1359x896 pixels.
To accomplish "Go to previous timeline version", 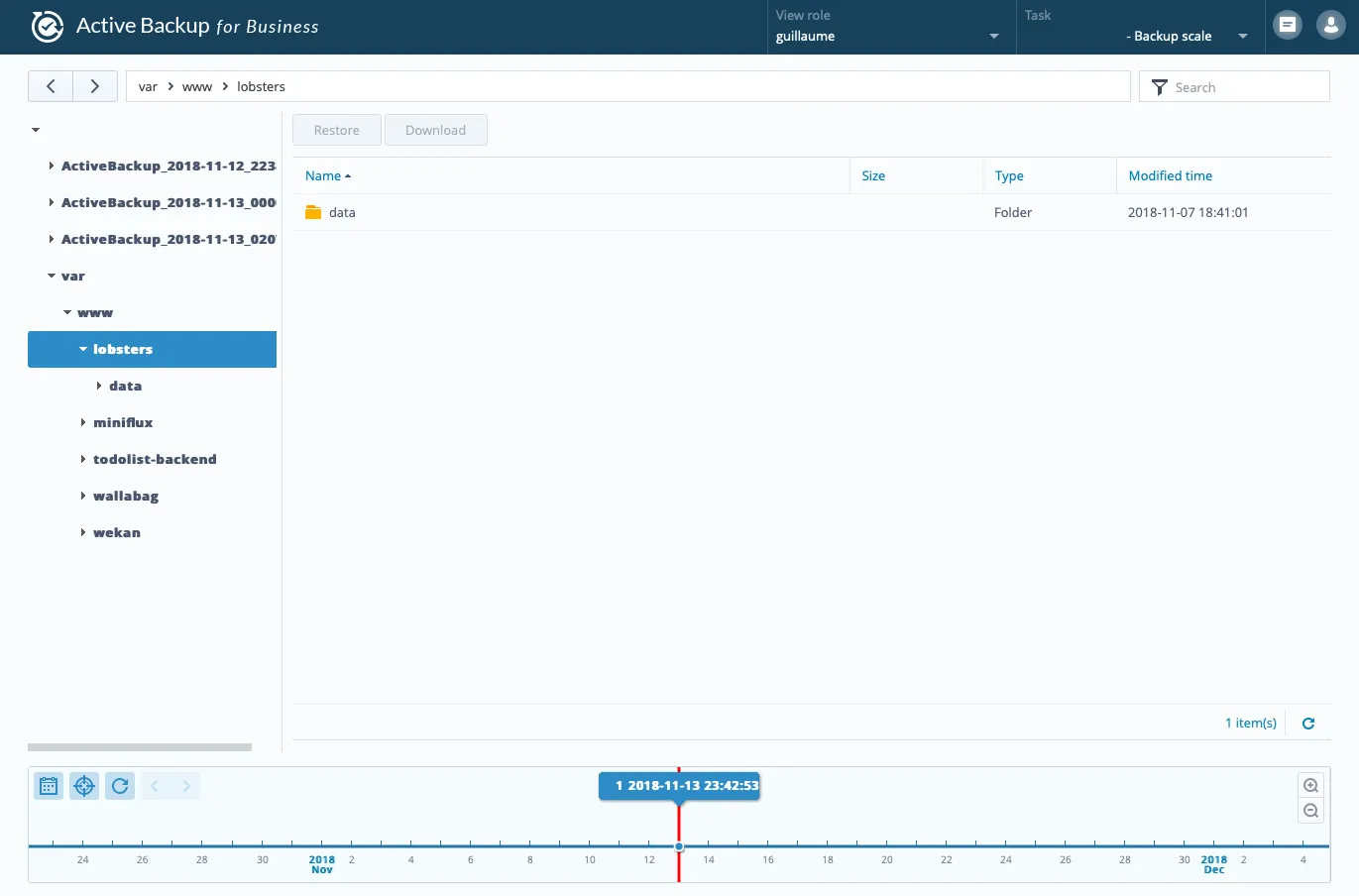I will click(x=155, y=786).
